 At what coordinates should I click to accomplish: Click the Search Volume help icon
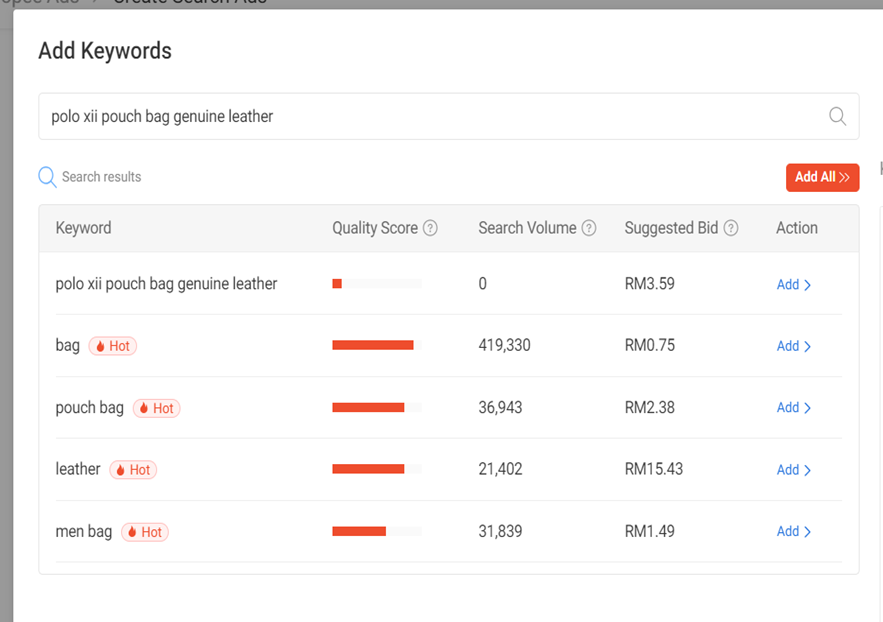(x=589, y=228)
